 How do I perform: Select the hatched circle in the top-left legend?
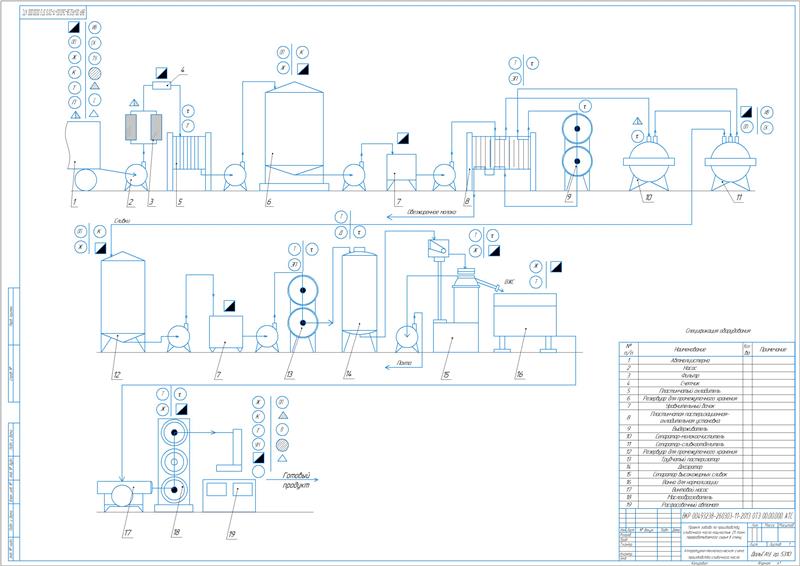(94, 73)
